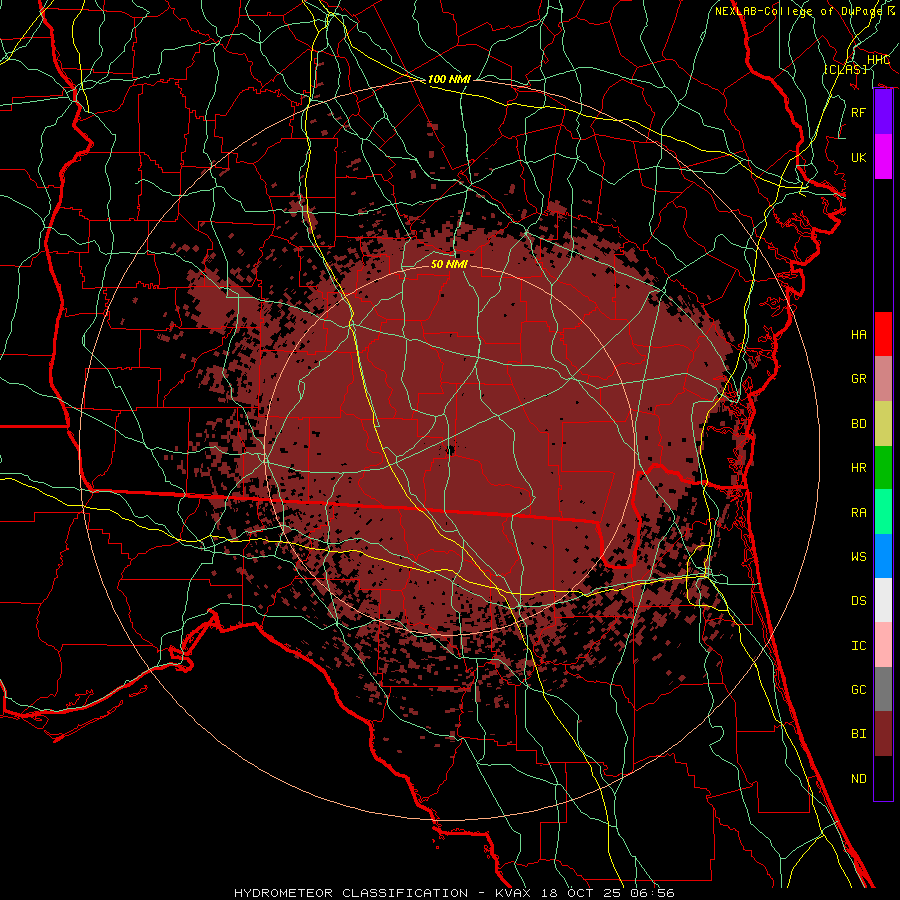Click the DS legend label
Image resolution: width=900 pixels, height=900 pixels.
pyautogui.click(x=858, y=601)
